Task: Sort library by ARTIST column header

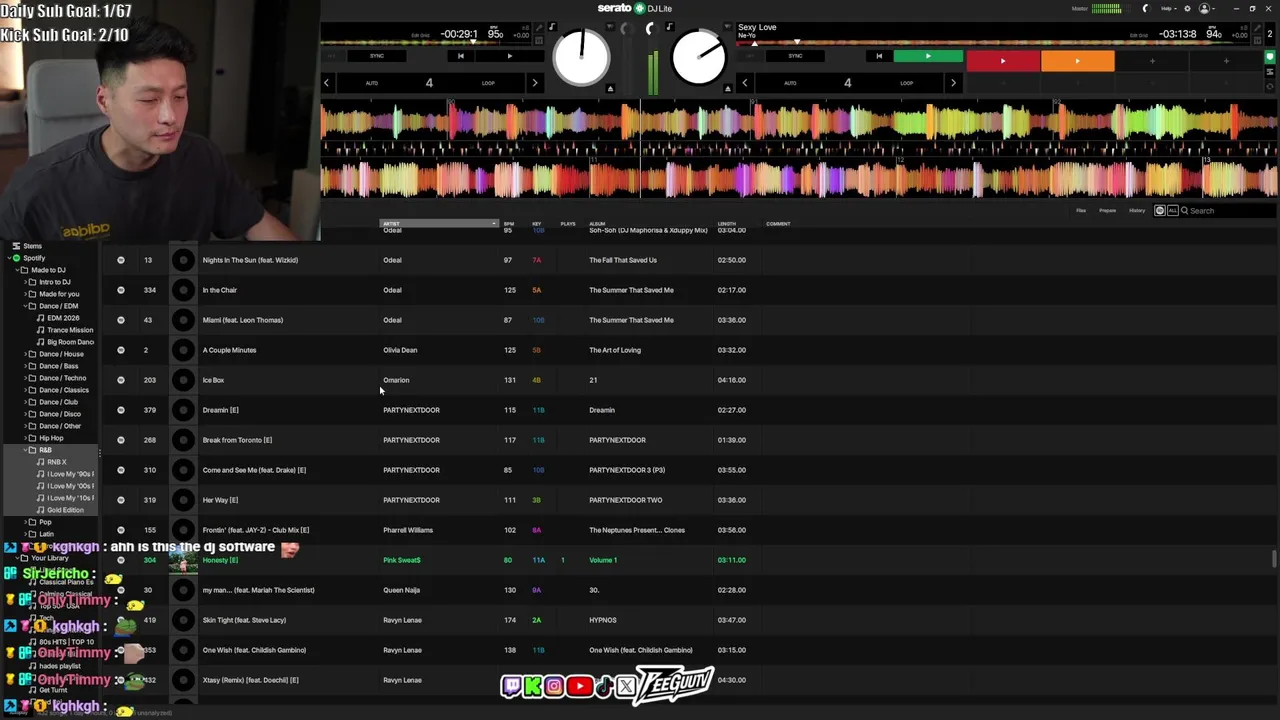Action: click(438, 224)
